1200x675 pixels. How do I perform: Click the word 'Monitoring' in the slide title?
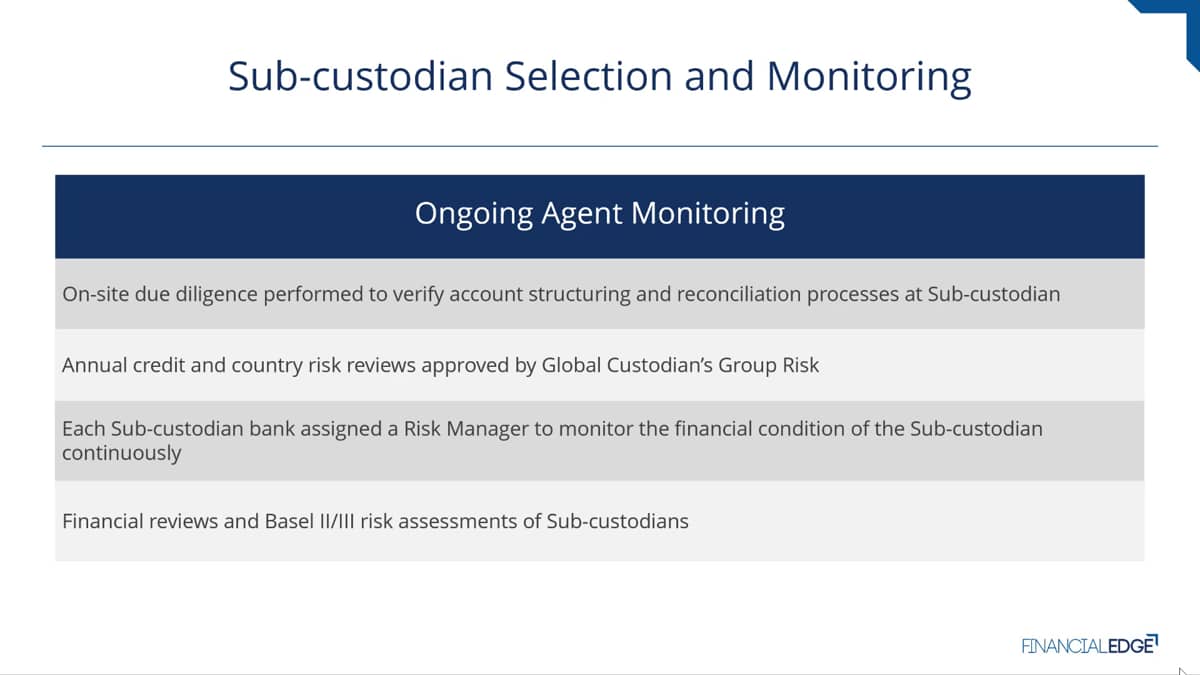point(868,77)
